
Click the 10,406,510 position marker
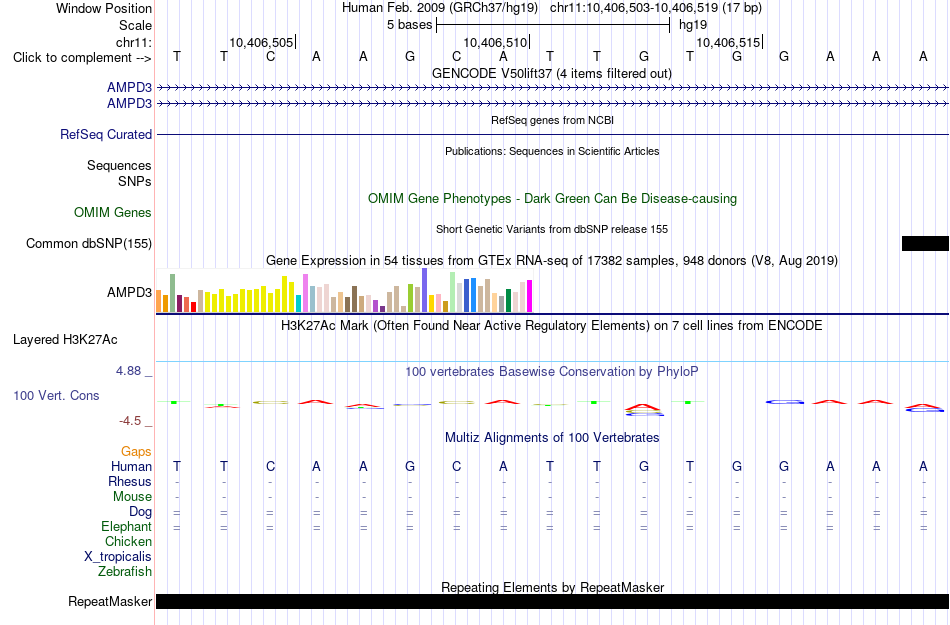click(495, 42)
